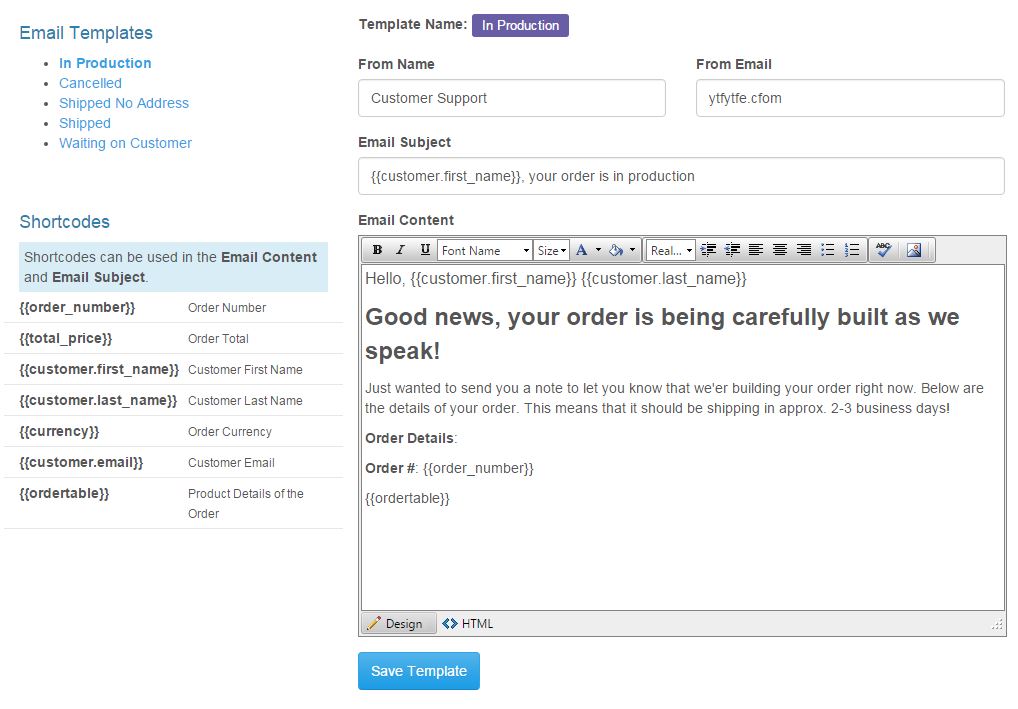Viewport: 1018px width, 709px height.
Task: Toggle bold formatting in the editor toolbar
Action: point(377,249)
